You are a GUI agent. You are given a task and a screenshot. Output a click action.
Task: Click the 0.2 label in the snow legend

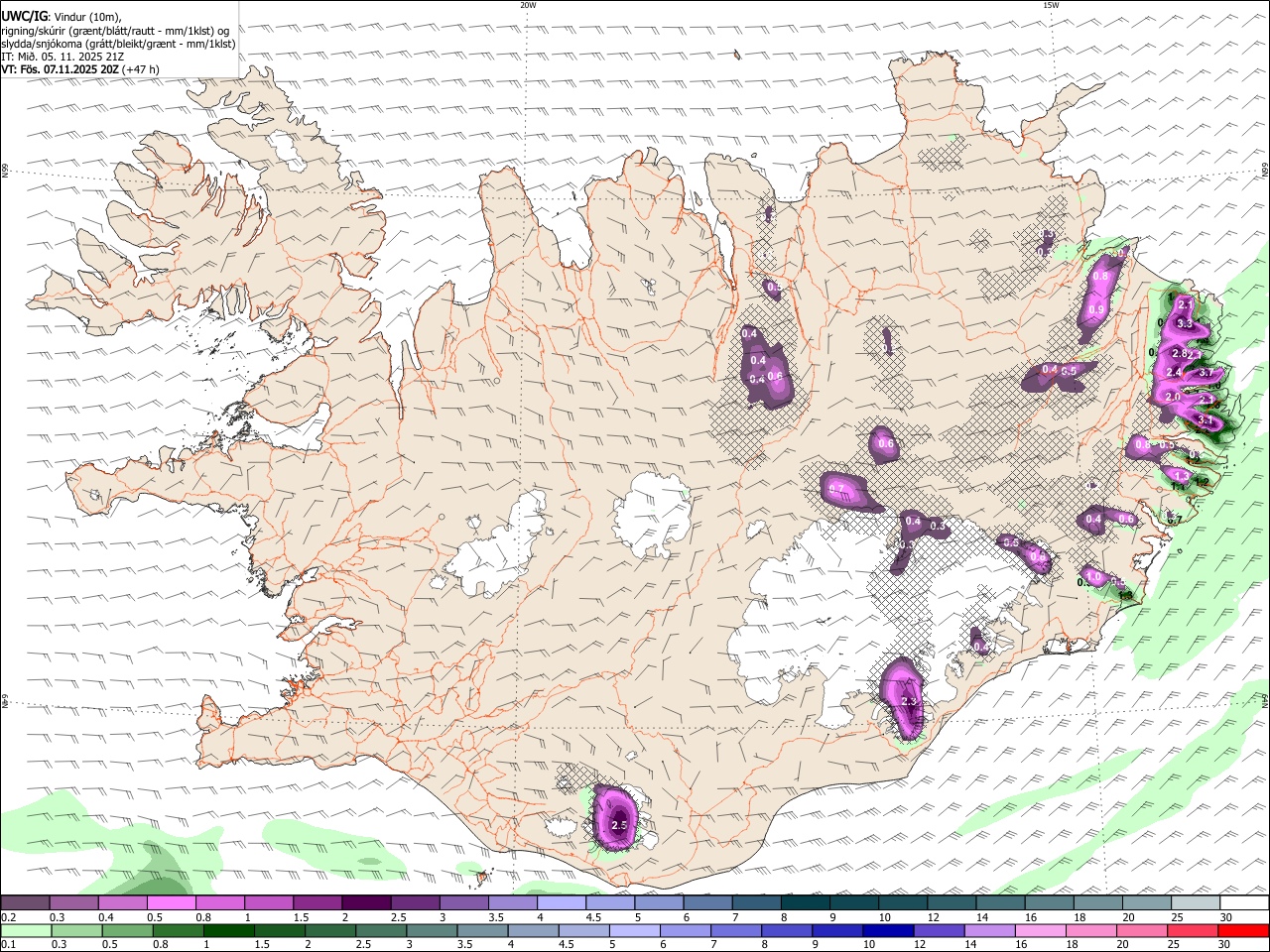[x=7, y=917]
